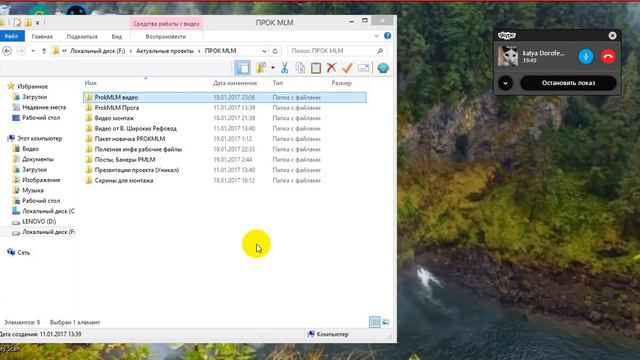Switch to large icons view in the status bar
640x360 pixels.
386,322
